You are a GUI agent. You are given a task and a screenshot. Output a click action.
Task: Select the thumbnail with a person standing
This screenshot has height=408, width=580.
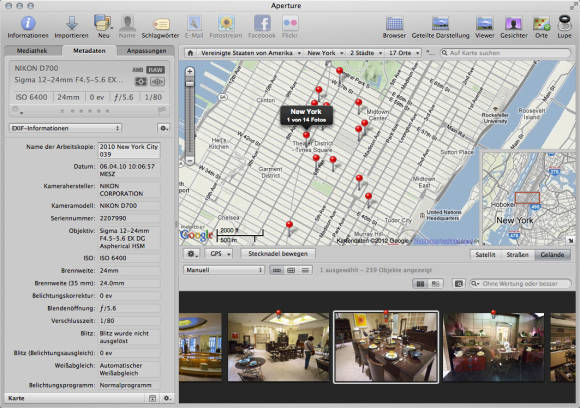pos(278,347)
